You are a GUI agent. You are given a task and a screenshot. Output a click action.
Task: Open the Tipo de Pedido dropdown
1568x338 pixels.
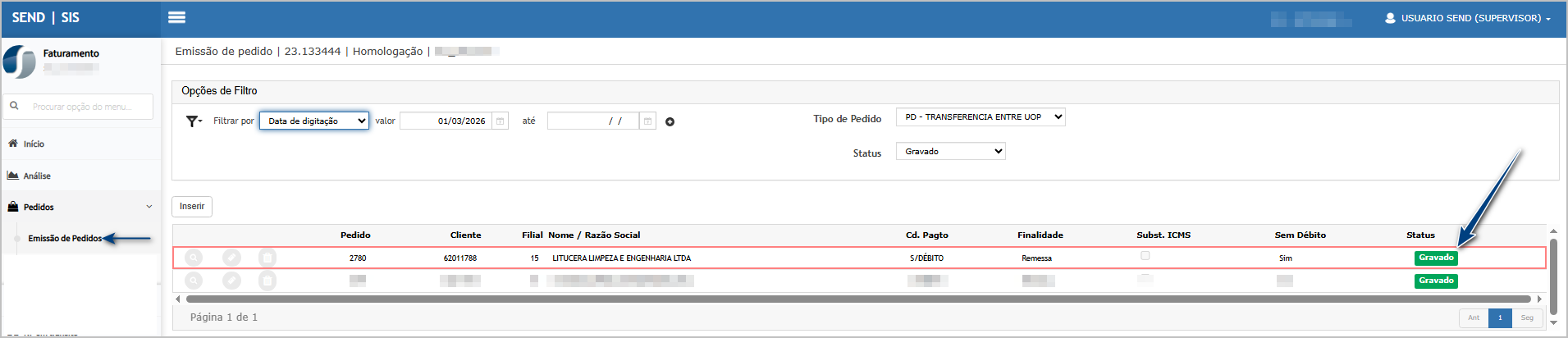pyautogui.click(x=981, y=117)
